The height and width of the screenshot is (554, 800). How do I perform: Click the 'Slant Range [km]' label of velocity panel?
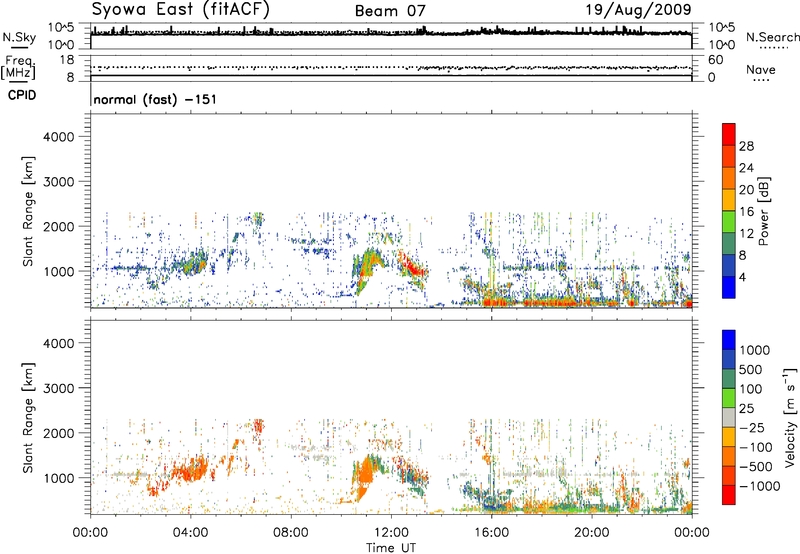pyautogui.click(x=28, y=417)
